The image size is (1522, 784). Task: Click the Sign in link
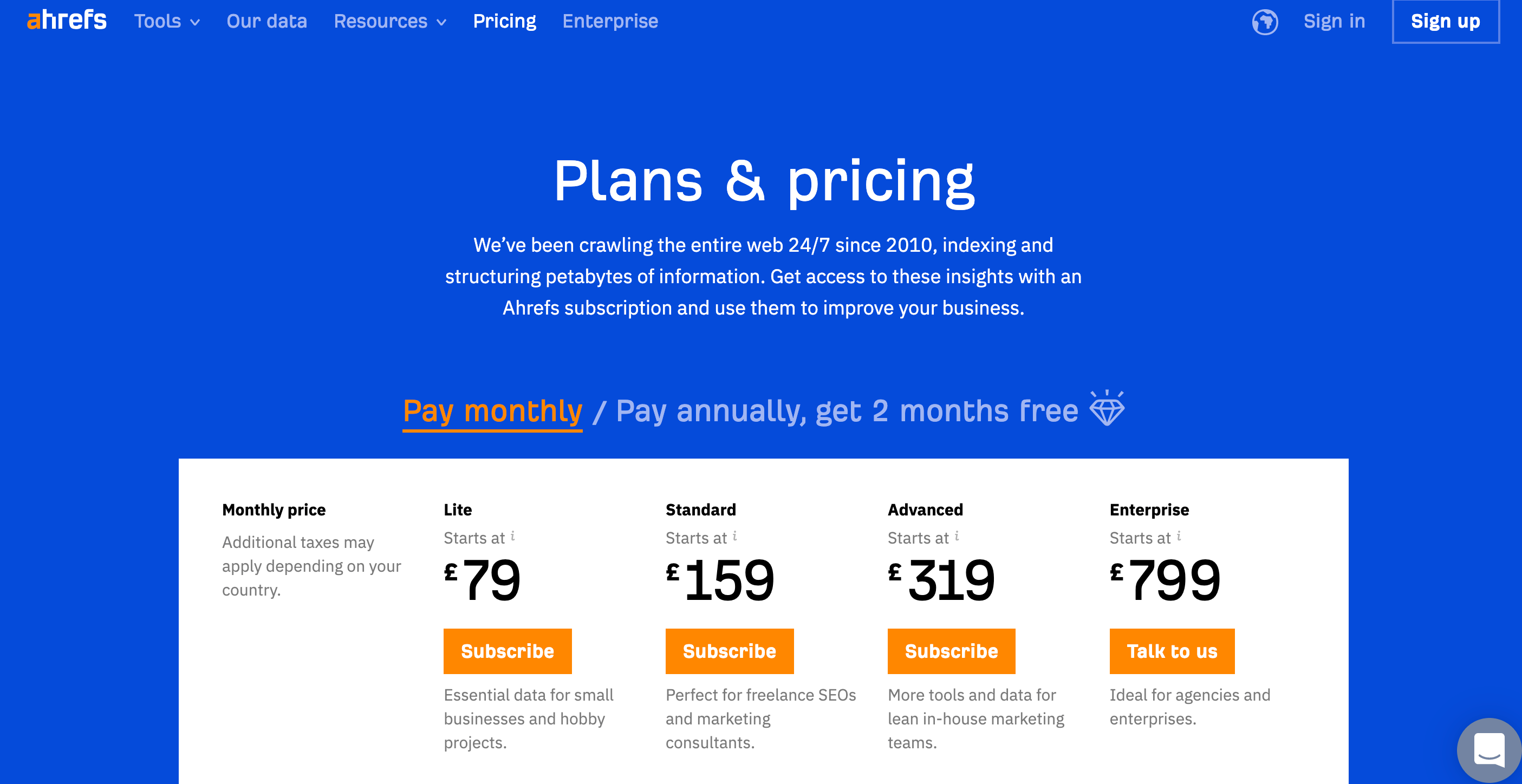[1334, 21]
